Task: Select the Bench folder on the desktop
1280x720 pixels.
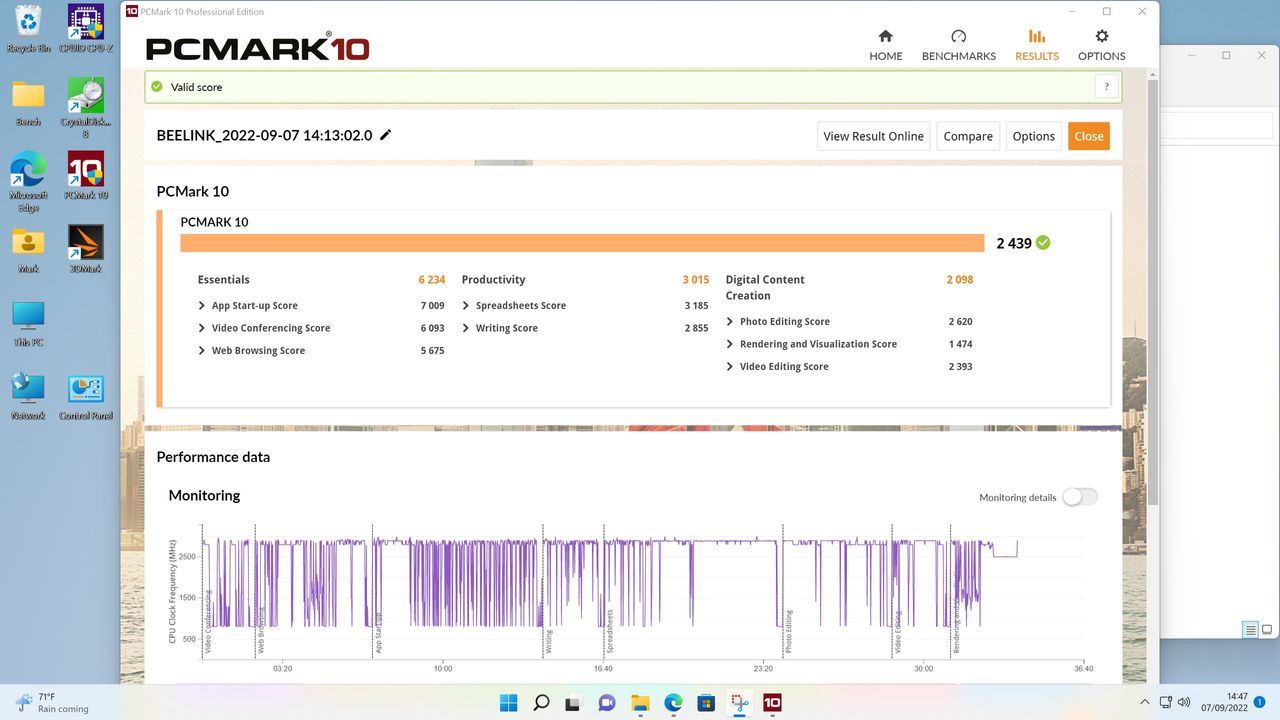Action: click(29, 103)
